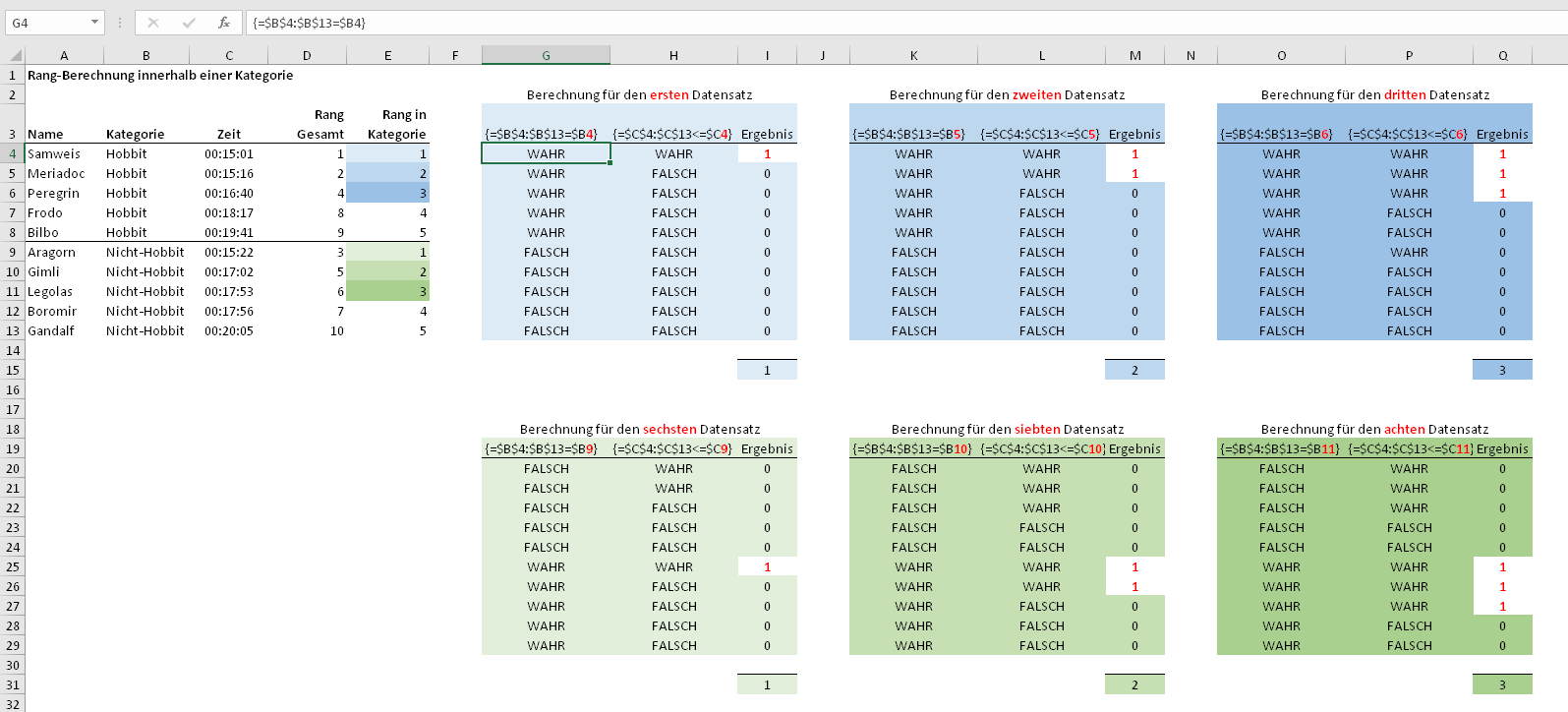The height and width of the screenshot is (712, 1568).
Task: Click the 'Berechnung für den sechsten Datensatz' heading
Action: (639, 430)
